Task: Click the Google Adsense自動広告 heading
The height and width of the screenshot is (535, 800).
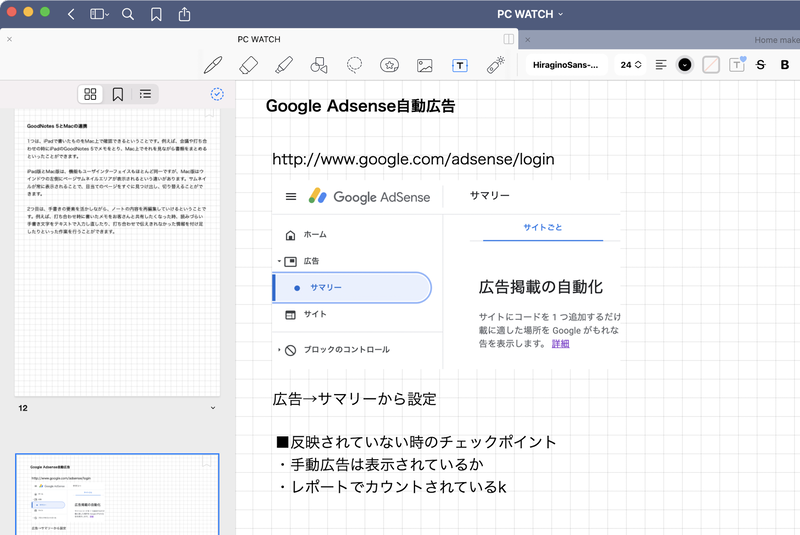Action: point(360,106)
